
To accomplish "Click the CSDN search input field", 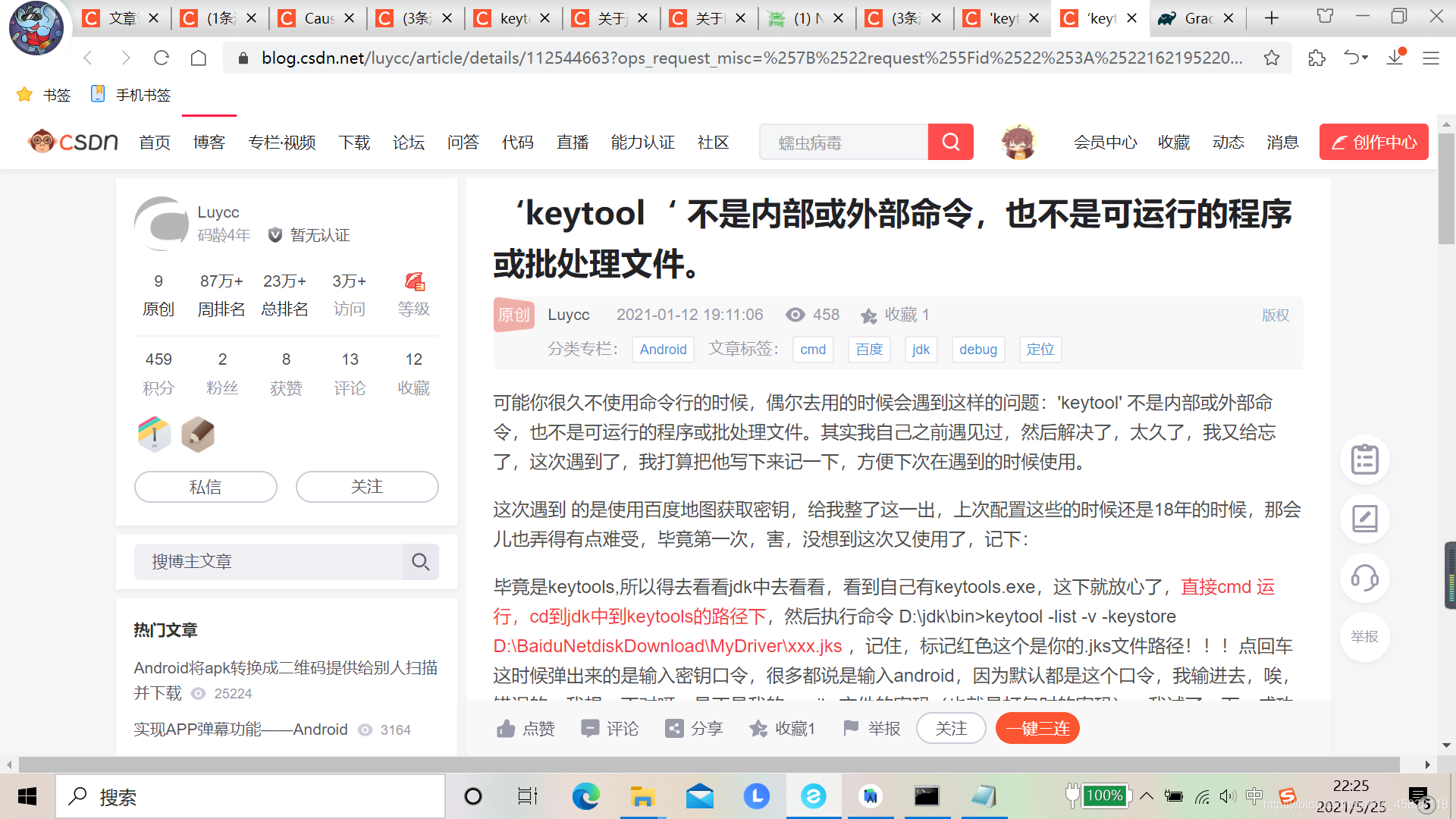I will (x=844, y=142).
